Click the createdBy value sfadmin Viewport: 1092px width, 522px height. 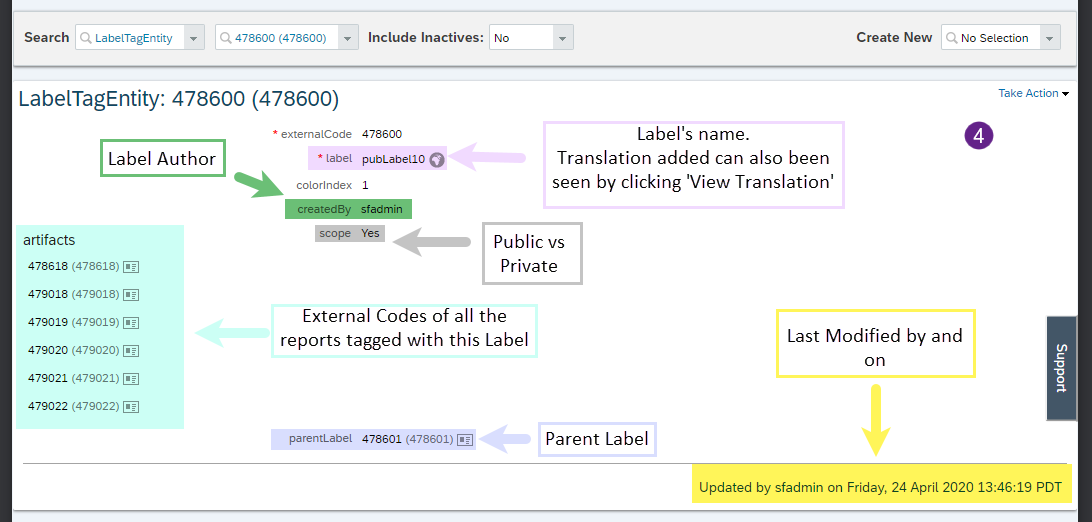pyautogui.click(x=382, y=209)
